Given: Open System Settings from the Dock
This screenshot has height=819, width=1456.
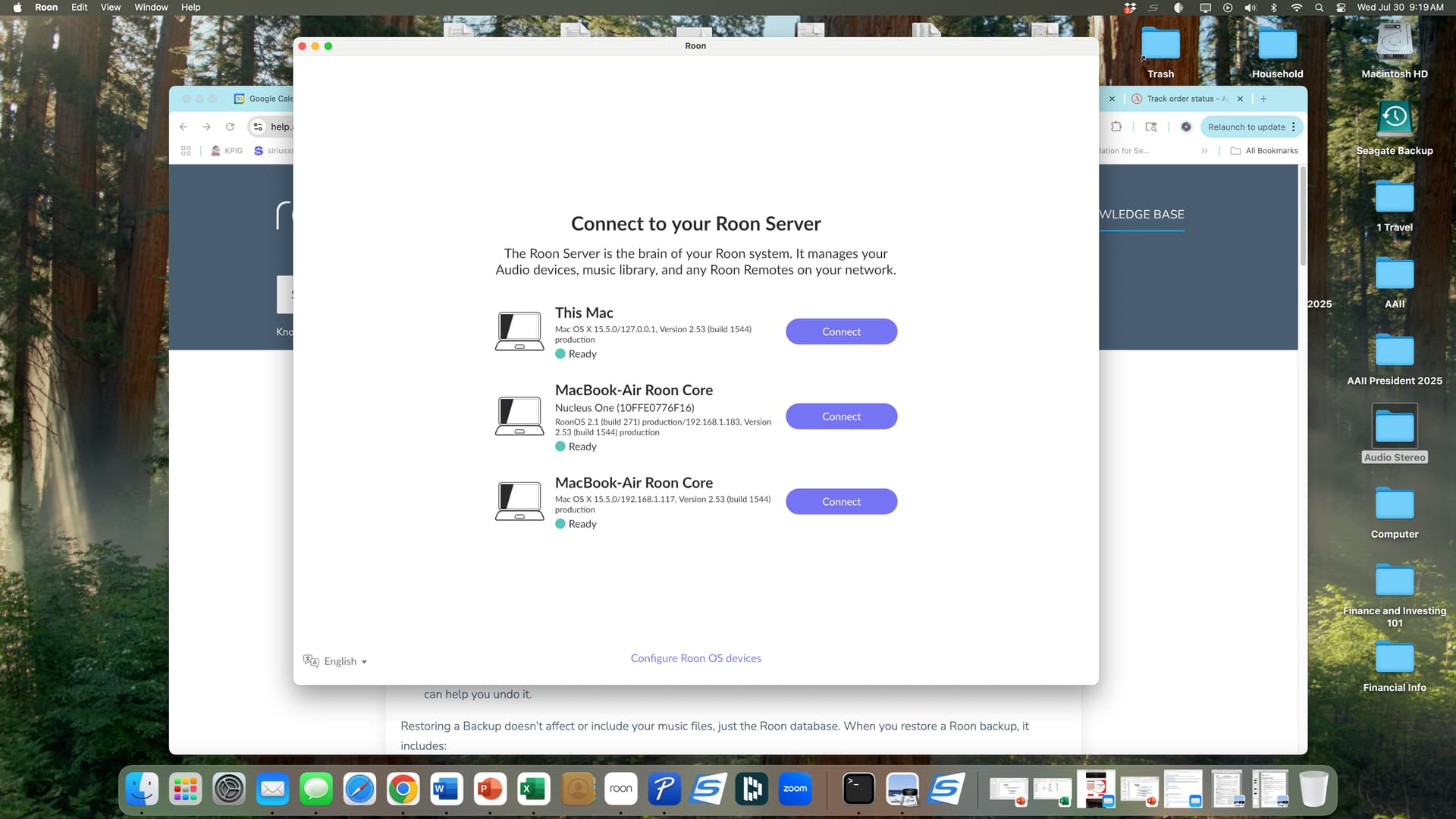Looking at the screenshot, I should pyautogui.click(x=229, y=789).
